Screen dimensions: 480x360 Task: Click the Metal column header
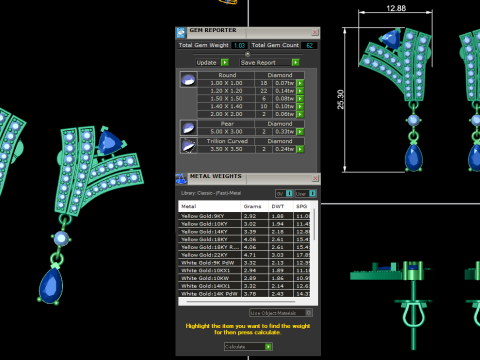click(209, 206)
